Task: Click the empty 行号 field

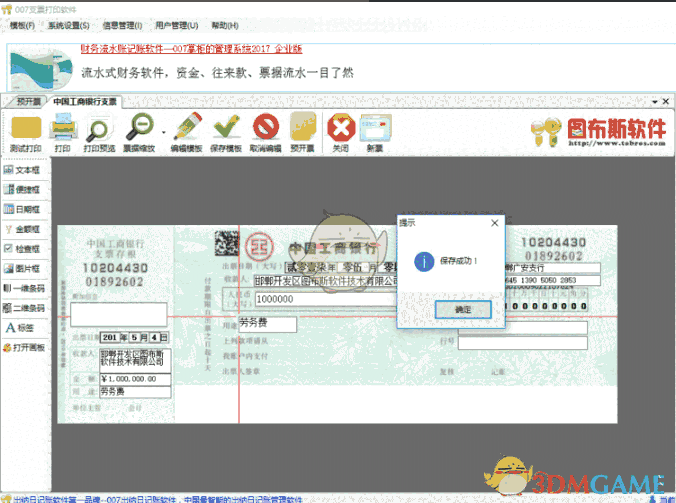Action: 523,343
